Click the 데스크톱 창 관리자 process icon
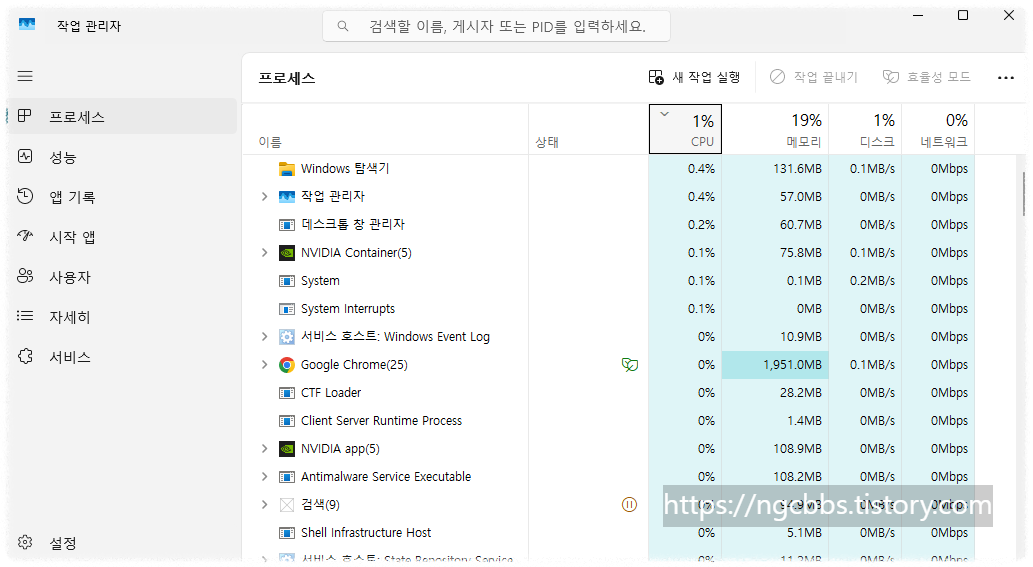This screenshot has height=567, width=1033. pyautogui.click(x=287, y=225)
